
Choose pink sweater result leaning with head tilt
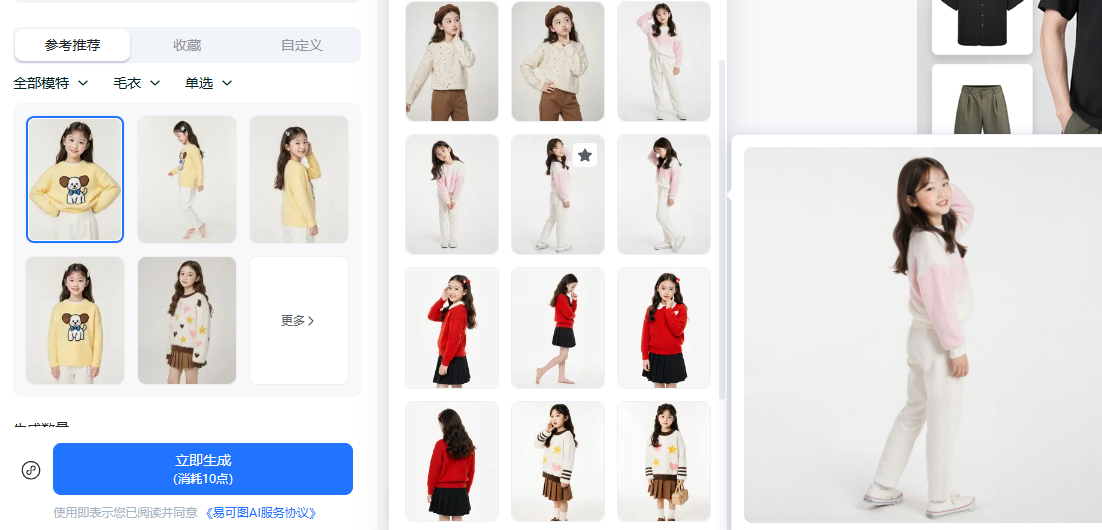click(452, 194)
